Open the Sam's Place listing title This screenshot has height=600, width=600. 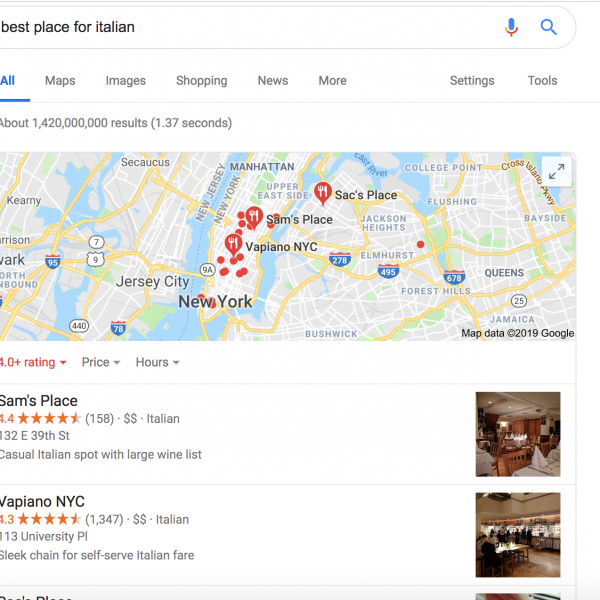(39, 401)
